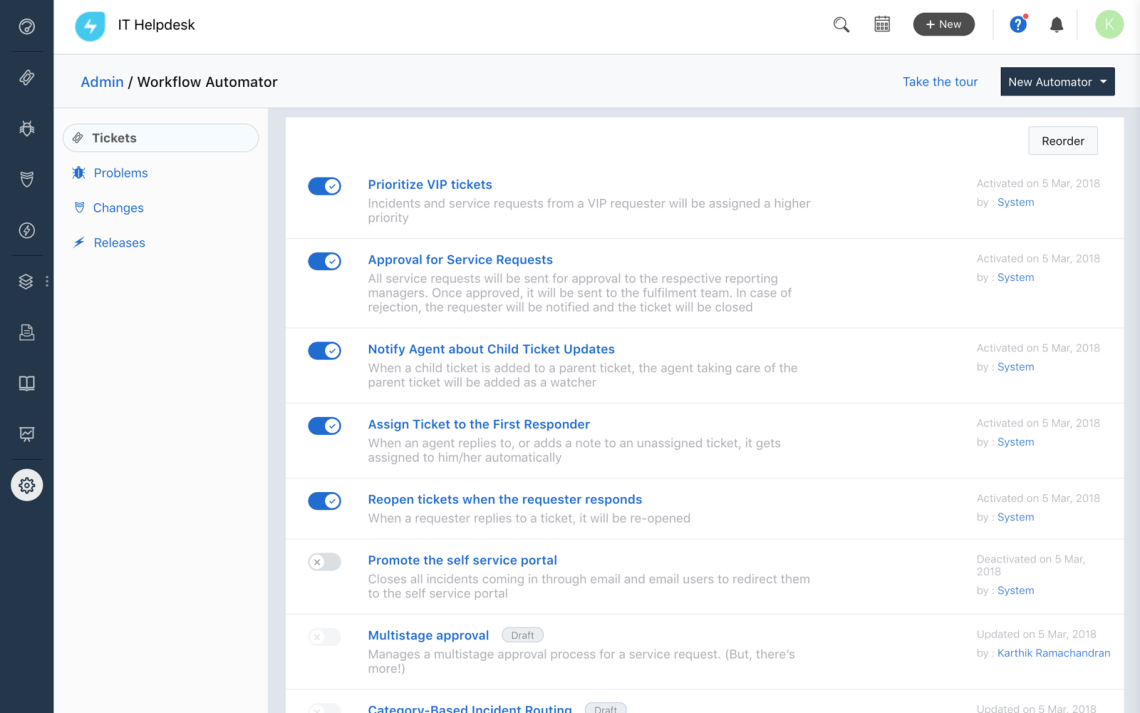Click the help question mark icon
The height and width of the screenshot is (713, 1140).
tap(1018, 25)
